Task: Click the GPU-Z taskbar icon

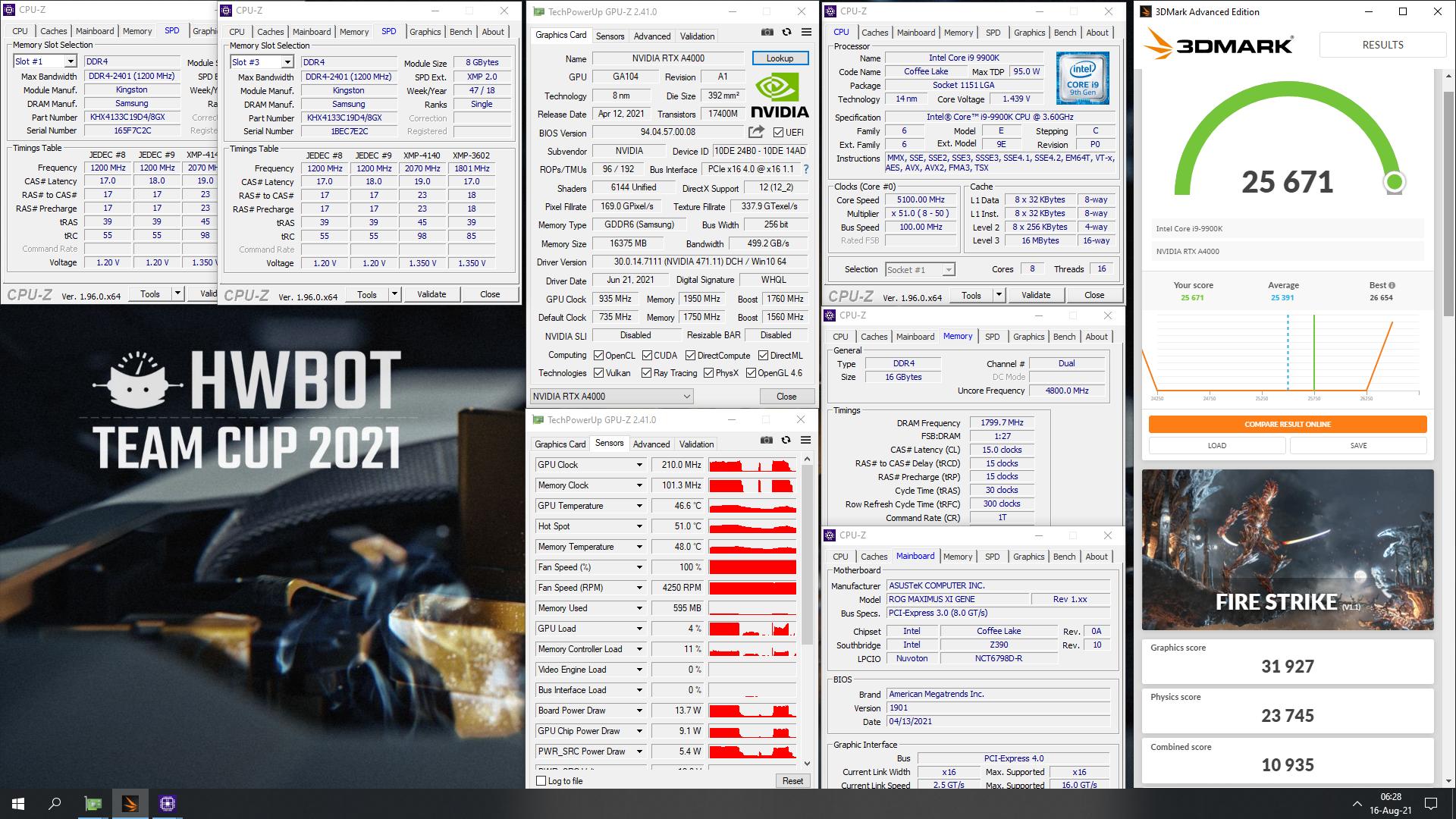Action: tap(93, 804)
